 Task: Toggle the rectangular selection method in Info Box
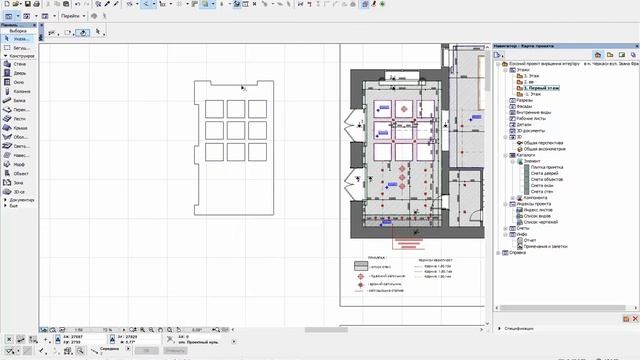(68, 33)
